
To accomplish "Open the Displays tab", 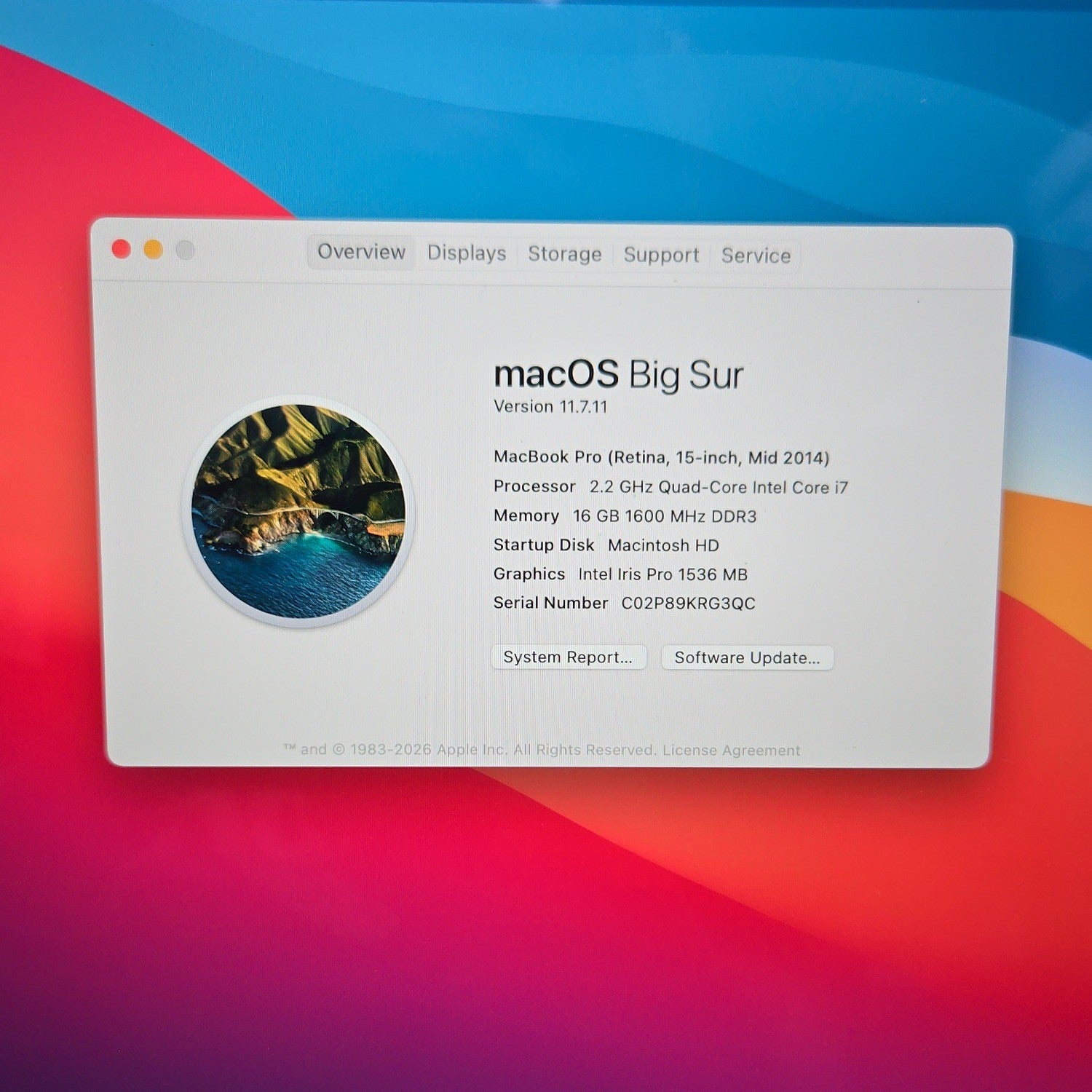I will 467,253.
